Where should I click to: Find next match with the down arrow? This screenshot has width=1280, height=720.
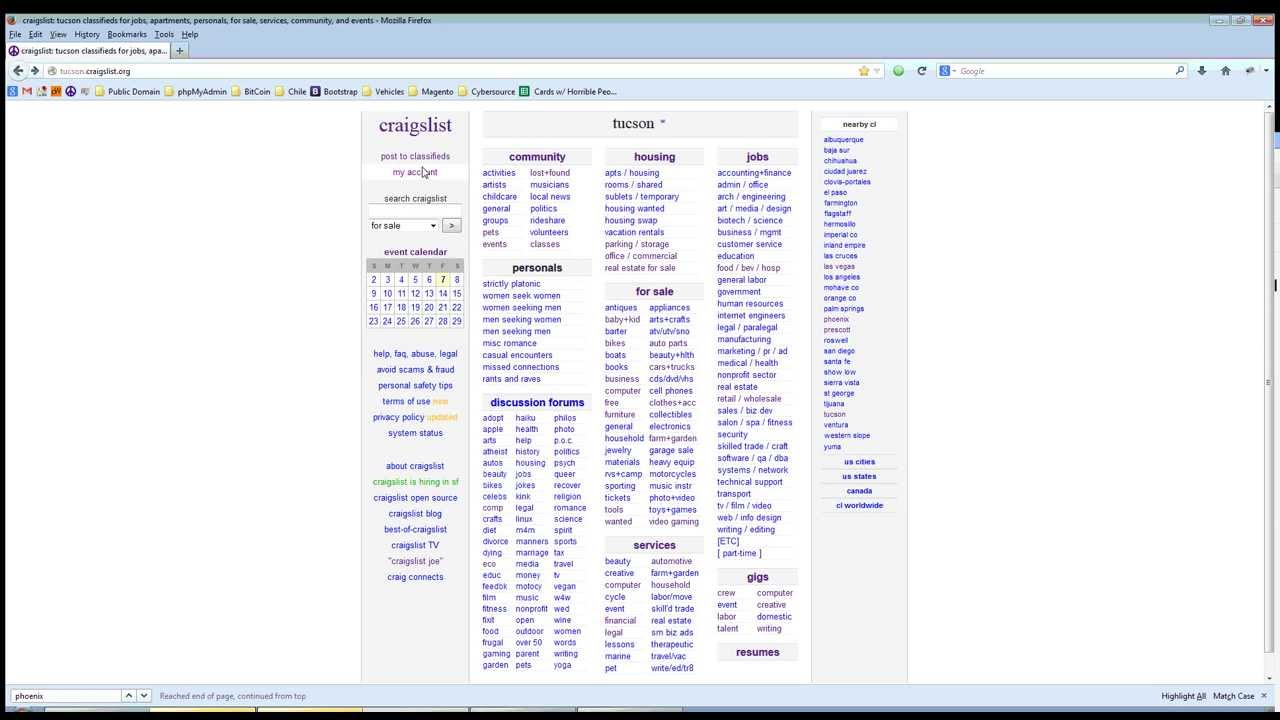144,696
